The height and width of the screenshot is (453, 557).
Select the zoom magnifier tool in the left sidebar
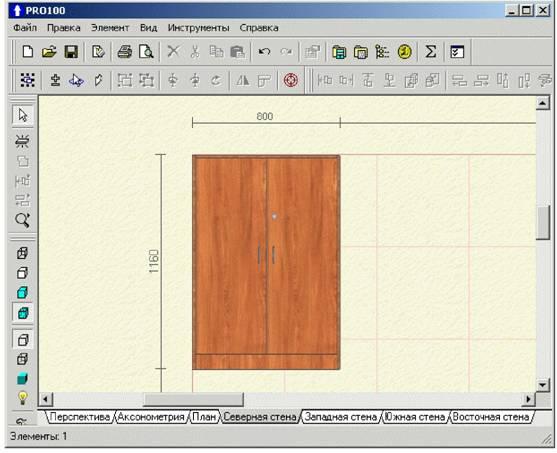click(23, 220)
